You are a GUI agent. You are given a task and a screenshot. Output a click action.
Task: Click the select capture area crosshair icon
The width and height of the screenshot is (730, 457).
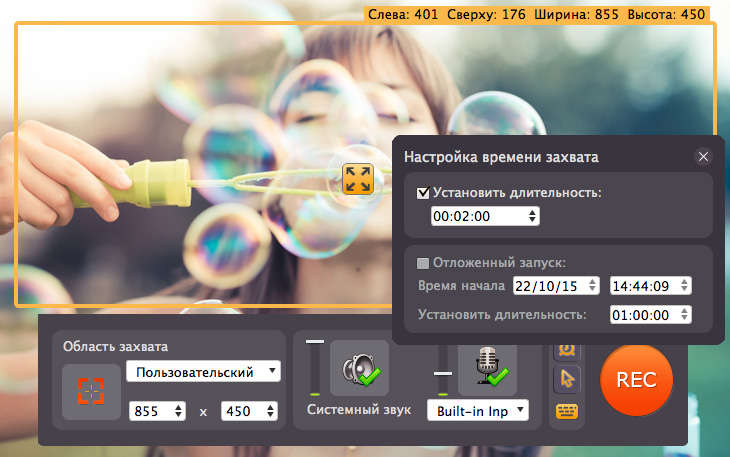coord(89,391)
